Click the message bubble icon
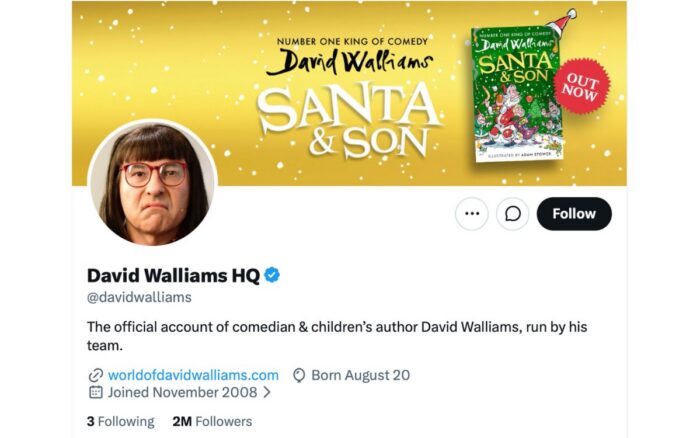 pyautogui.click(x=512, y=214)
